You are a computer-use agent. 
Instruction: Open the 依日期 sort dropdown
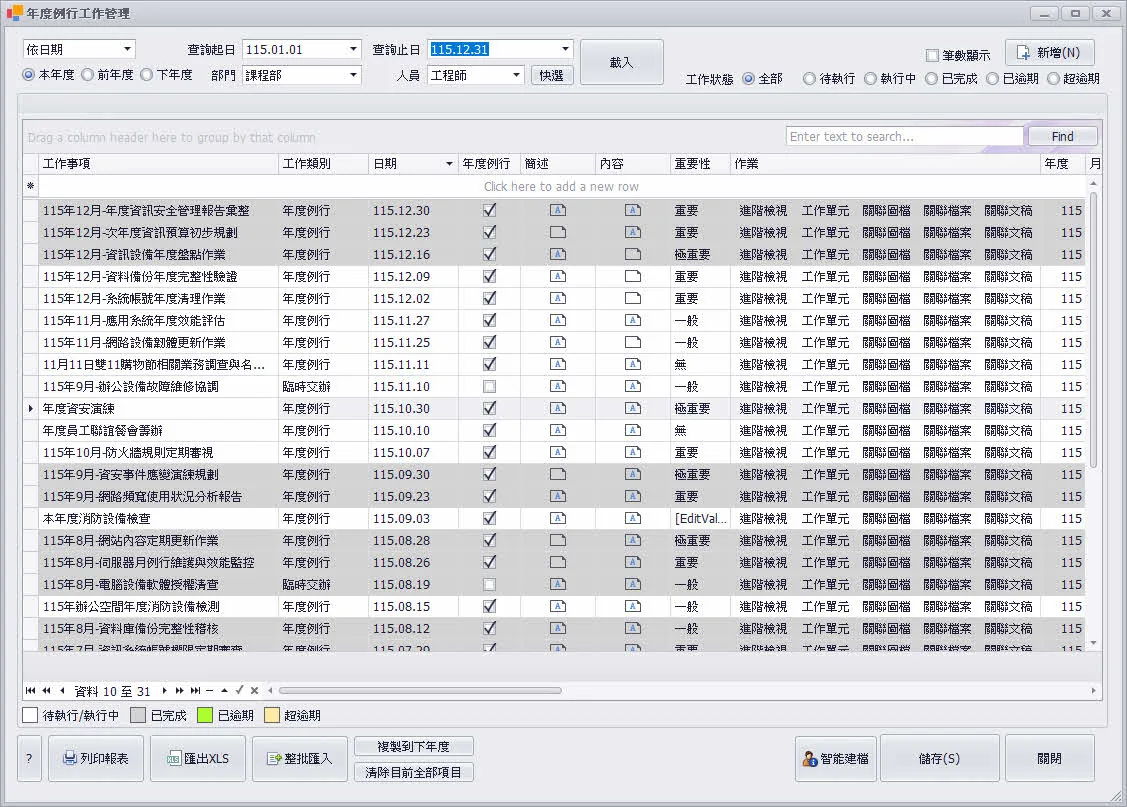pos(127,49)
